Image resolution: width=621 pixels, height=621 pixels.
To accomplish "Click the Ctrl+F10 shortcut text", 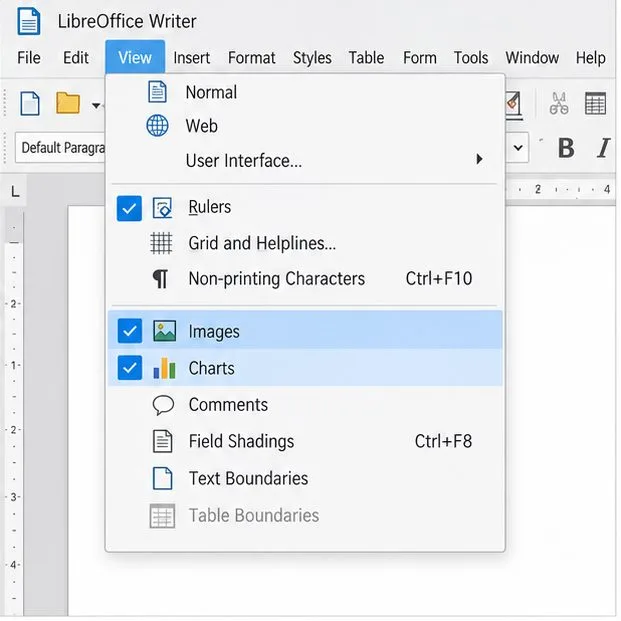I will click(x=439, y=278).
